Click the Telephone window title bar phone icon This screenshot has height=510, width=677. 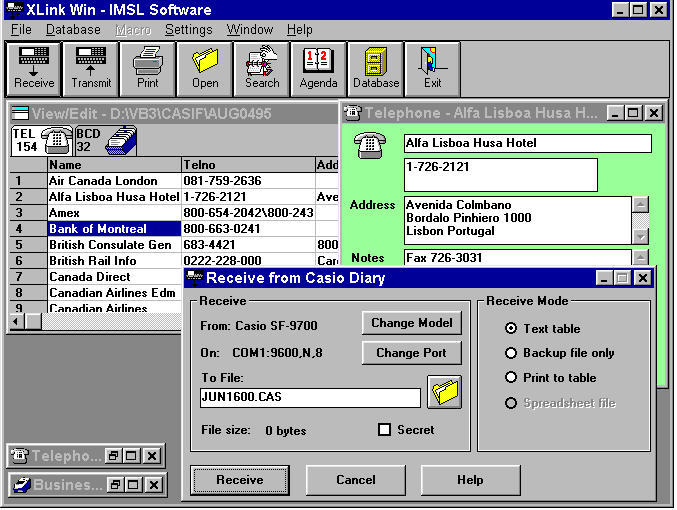point(352,113)
